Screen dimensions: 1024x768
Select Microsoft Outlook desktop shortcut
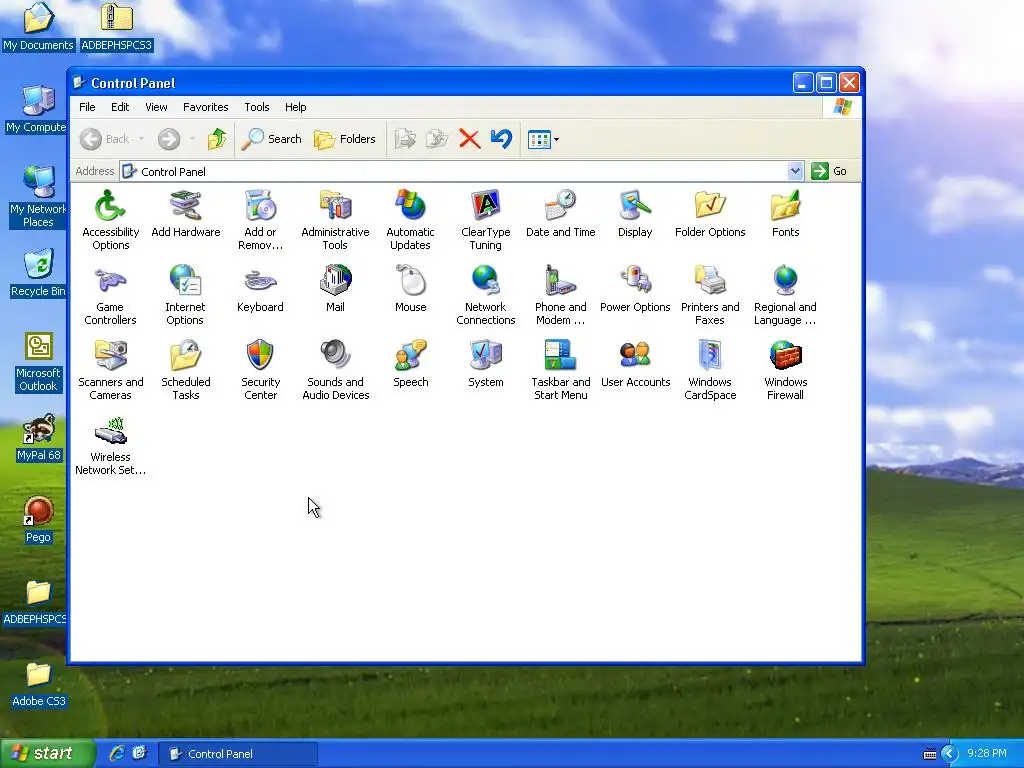pos(39,362)
